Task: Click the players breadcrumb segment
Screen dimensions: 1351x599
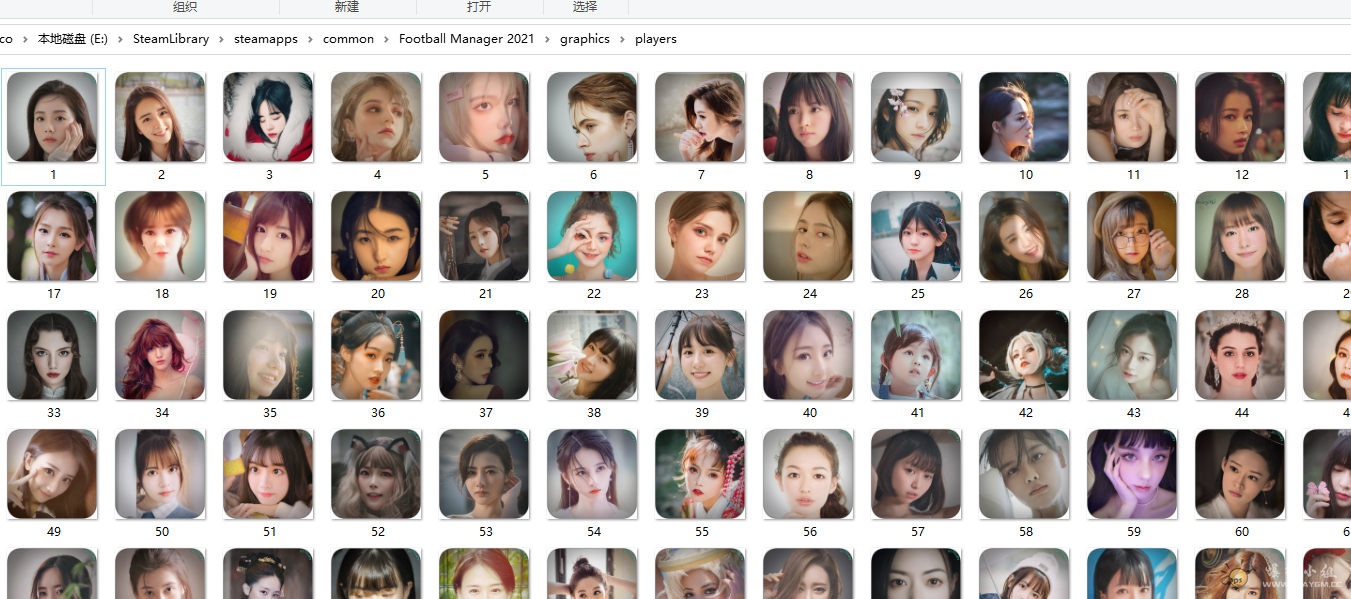Action: coord(656,39)
